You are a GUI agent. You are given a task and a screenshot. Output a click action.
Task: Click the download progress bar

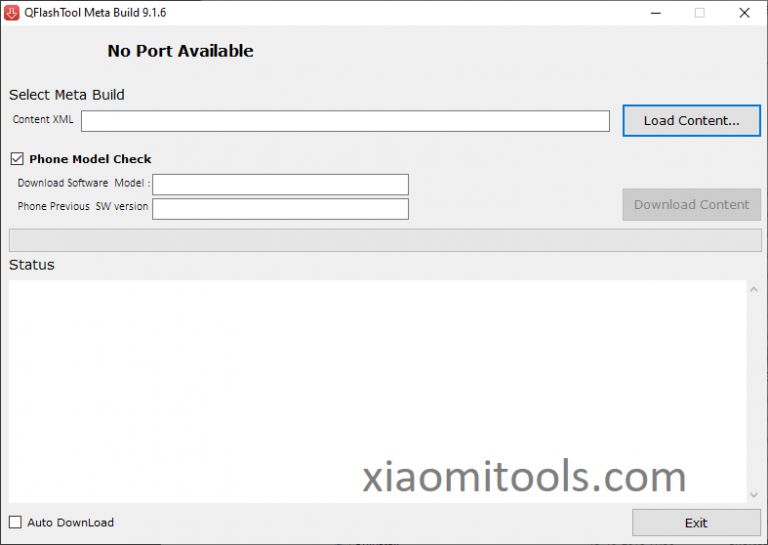(x=384, y=240)
